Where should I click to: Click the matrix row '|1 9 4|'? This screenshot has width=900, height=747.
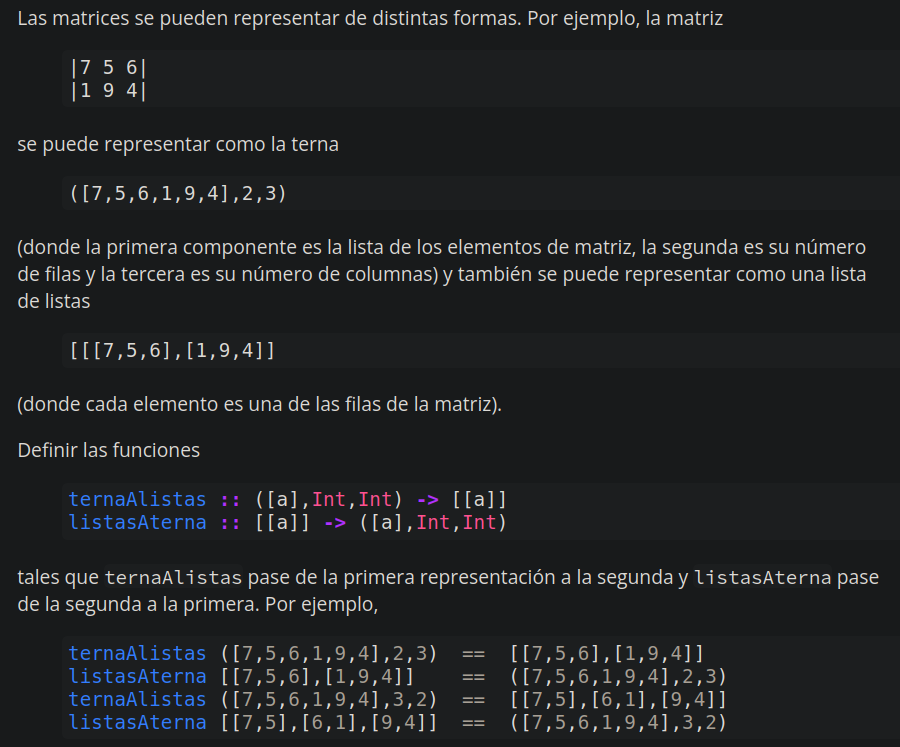tap(109, 91)
